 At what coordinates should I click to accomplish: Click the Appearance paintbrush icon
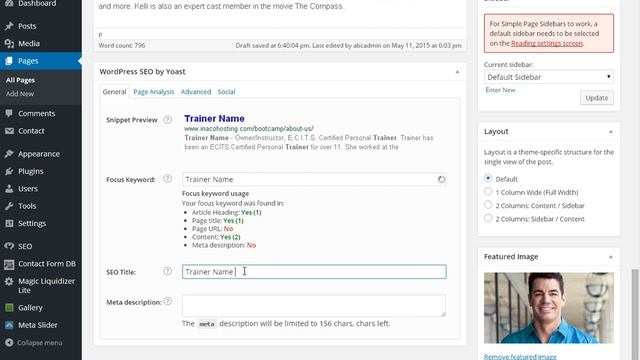tap(9, 154)
